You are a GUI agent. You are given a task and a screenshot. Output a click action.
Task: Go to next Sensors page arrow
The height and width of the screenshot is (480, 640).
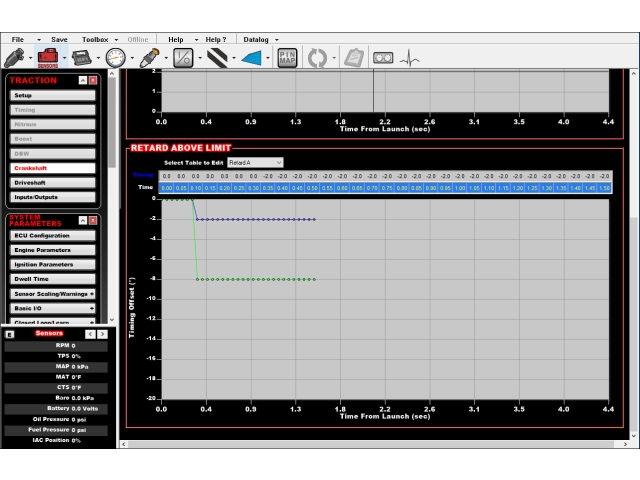pos(102,334)
